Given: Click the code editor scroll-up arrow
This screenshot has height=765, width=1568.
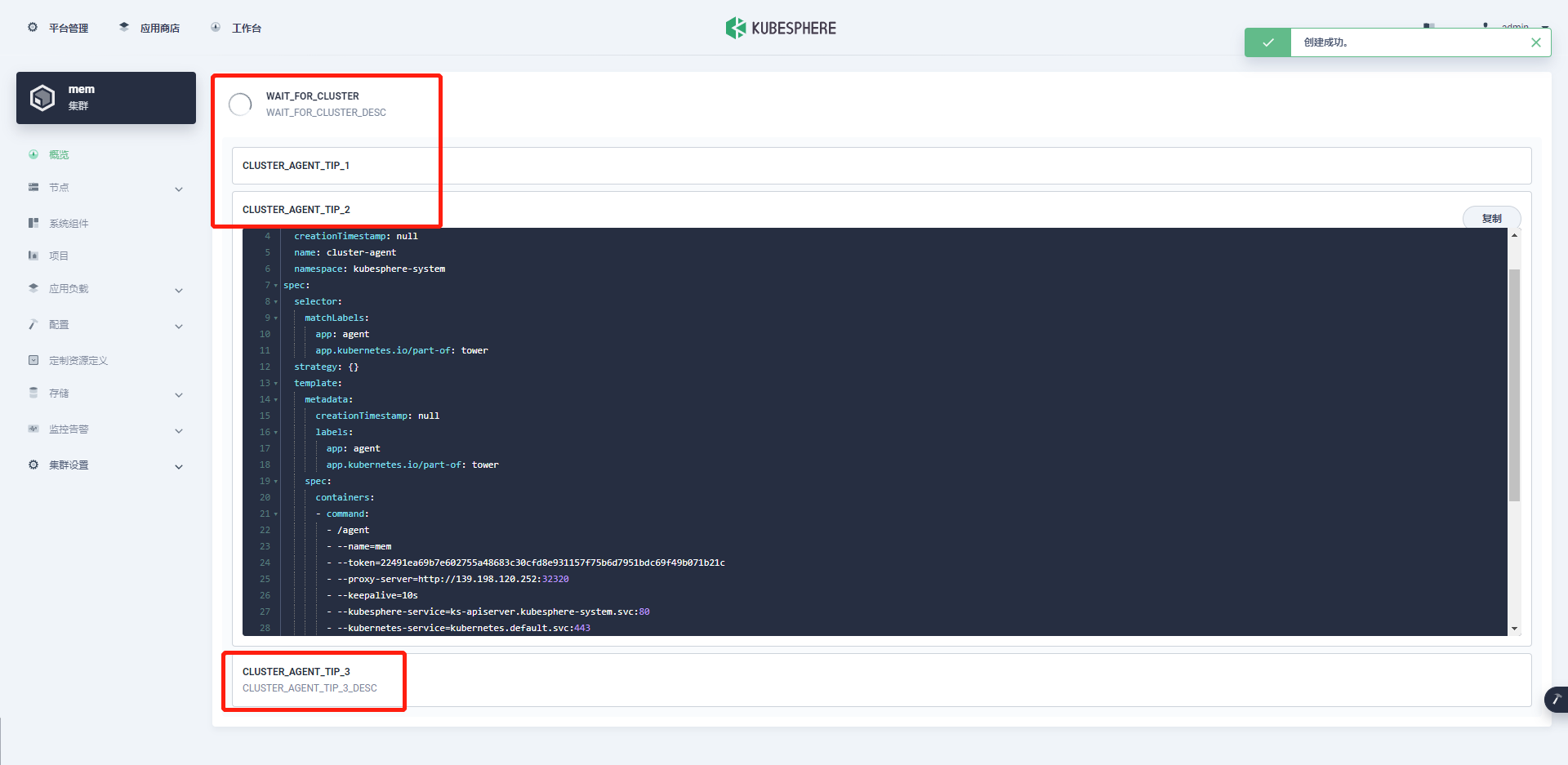Looking at the screenshot, I should (x=1514, y=235).
